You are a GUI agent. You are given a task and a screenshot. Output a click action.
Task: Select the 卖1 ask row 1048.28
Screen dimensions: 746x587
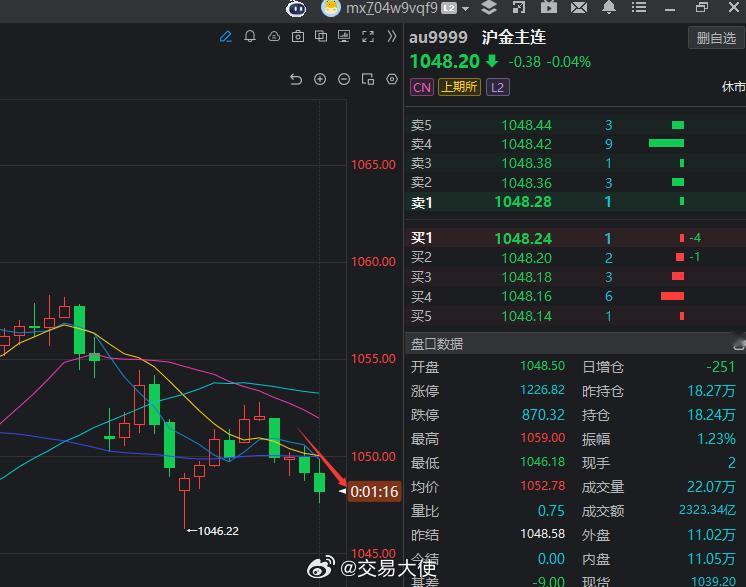575,202
